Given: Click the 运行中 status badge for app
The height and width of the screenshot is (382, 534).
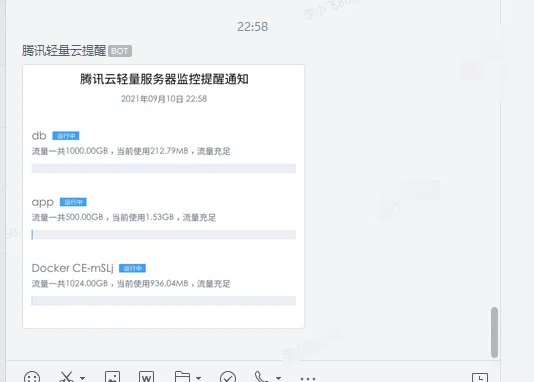Looking at the screenshot, I should pyautogui.click(x=73, y=202).
